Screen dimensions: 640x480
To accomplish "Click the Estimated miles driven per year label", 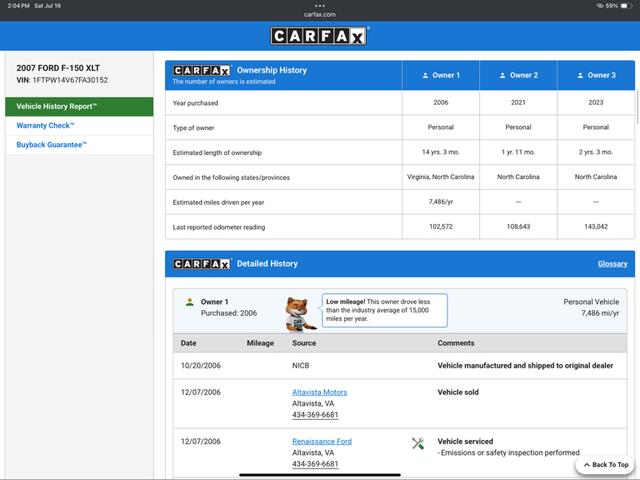I will point(218,202).
